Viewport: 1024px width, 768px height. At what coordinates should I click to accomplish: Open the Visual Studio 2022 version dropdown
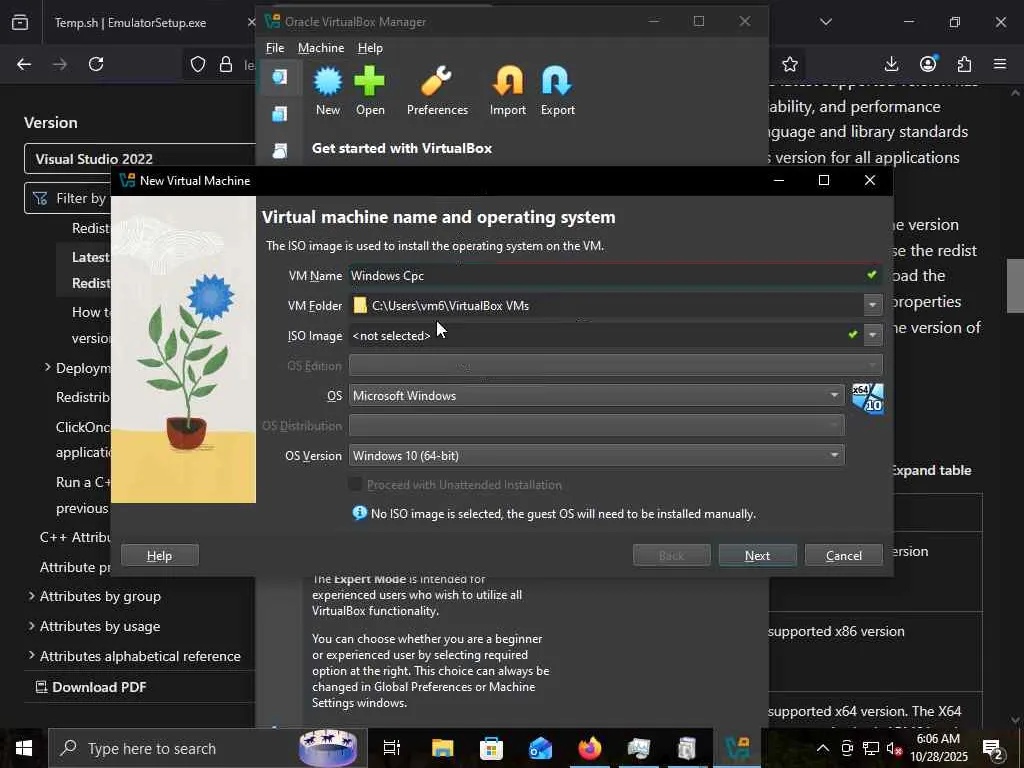click(140, 159)
